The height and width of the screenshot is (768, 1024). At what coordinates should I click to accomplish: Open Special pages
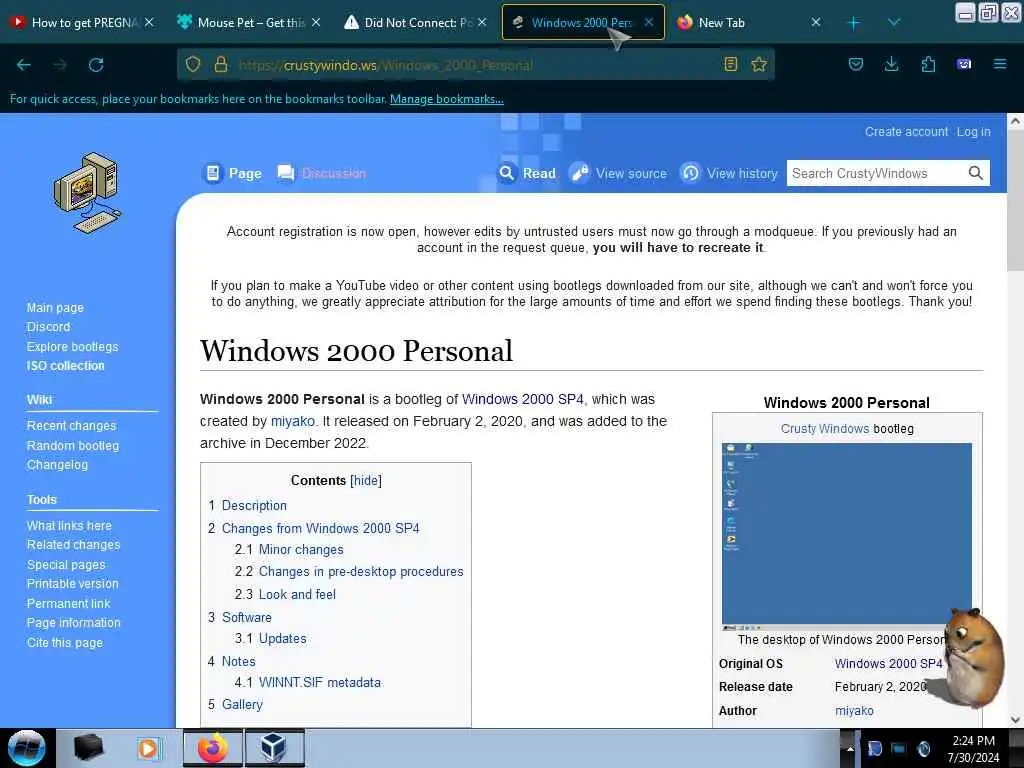tap(66, 565)
